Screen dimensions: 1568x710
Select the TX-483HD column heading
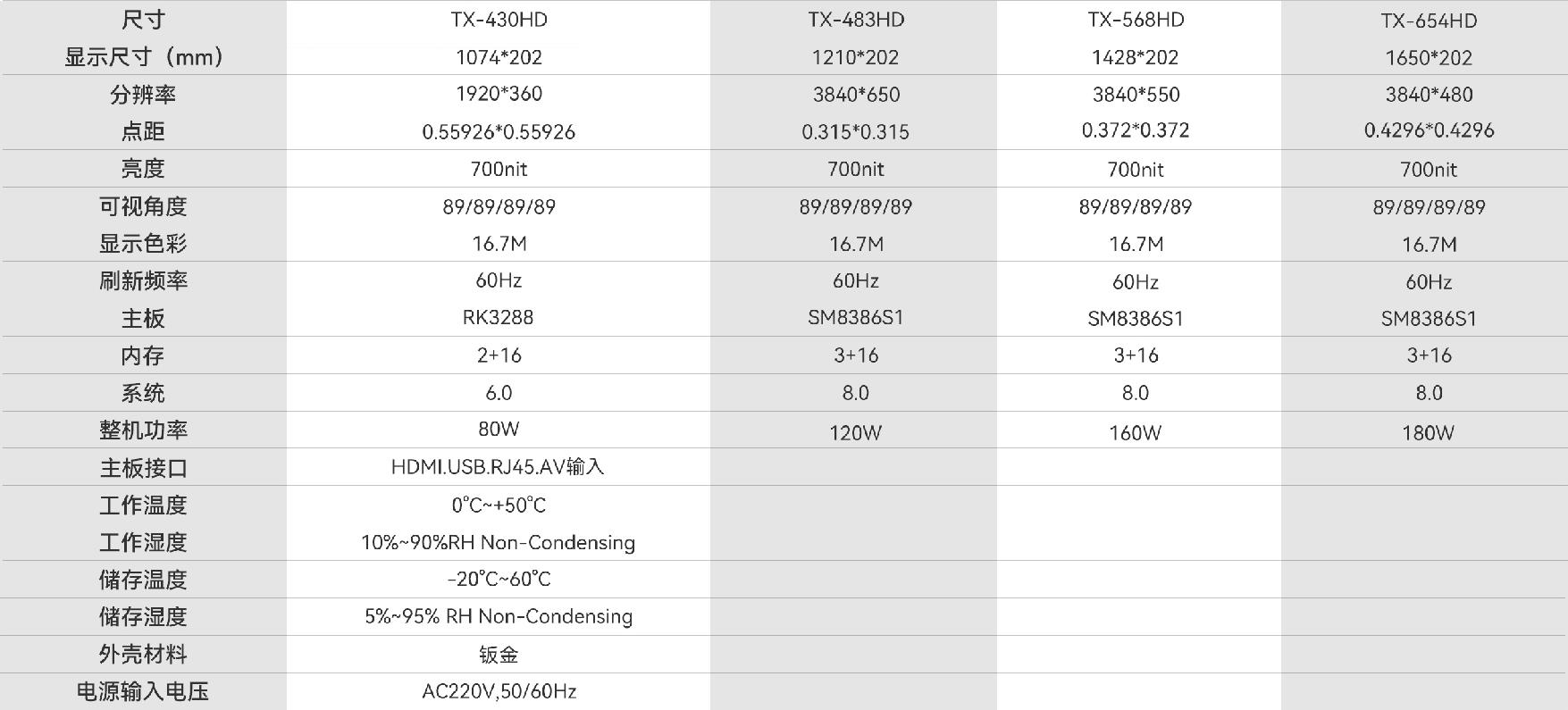click(x=856, y=20)
